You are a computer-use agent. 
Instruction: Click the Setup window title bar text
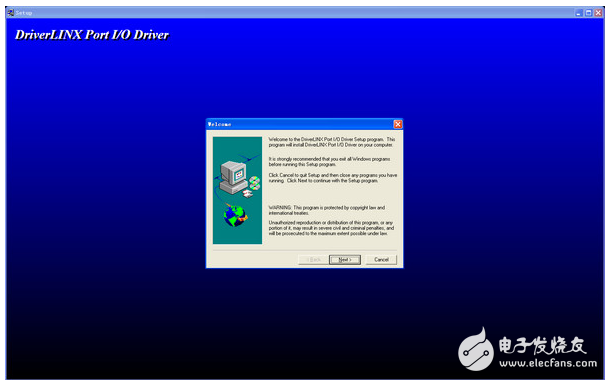coord(24,13)
